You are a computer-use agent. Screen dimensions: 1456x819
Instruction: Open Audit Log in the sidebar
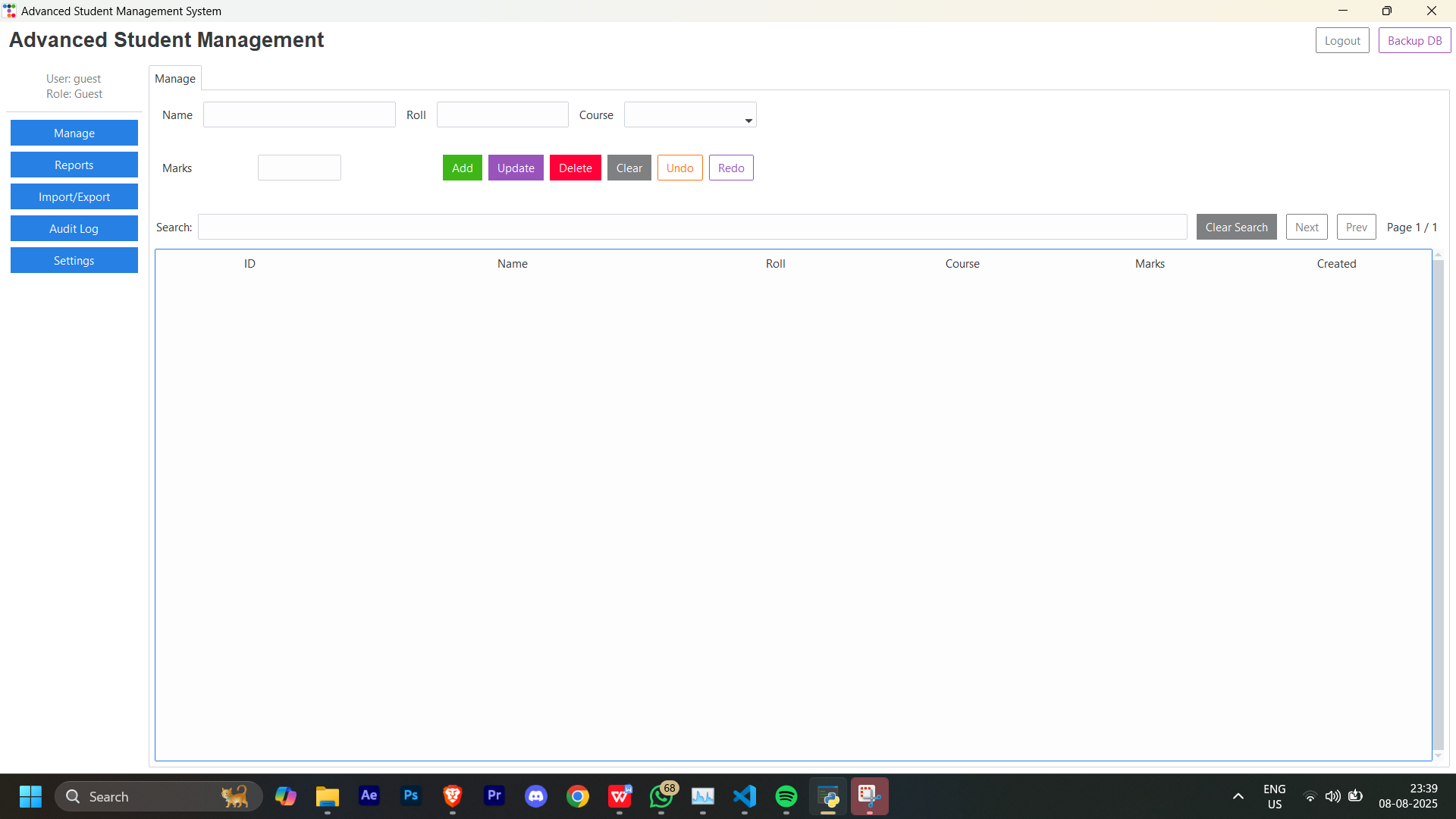[x=74, y=228]
